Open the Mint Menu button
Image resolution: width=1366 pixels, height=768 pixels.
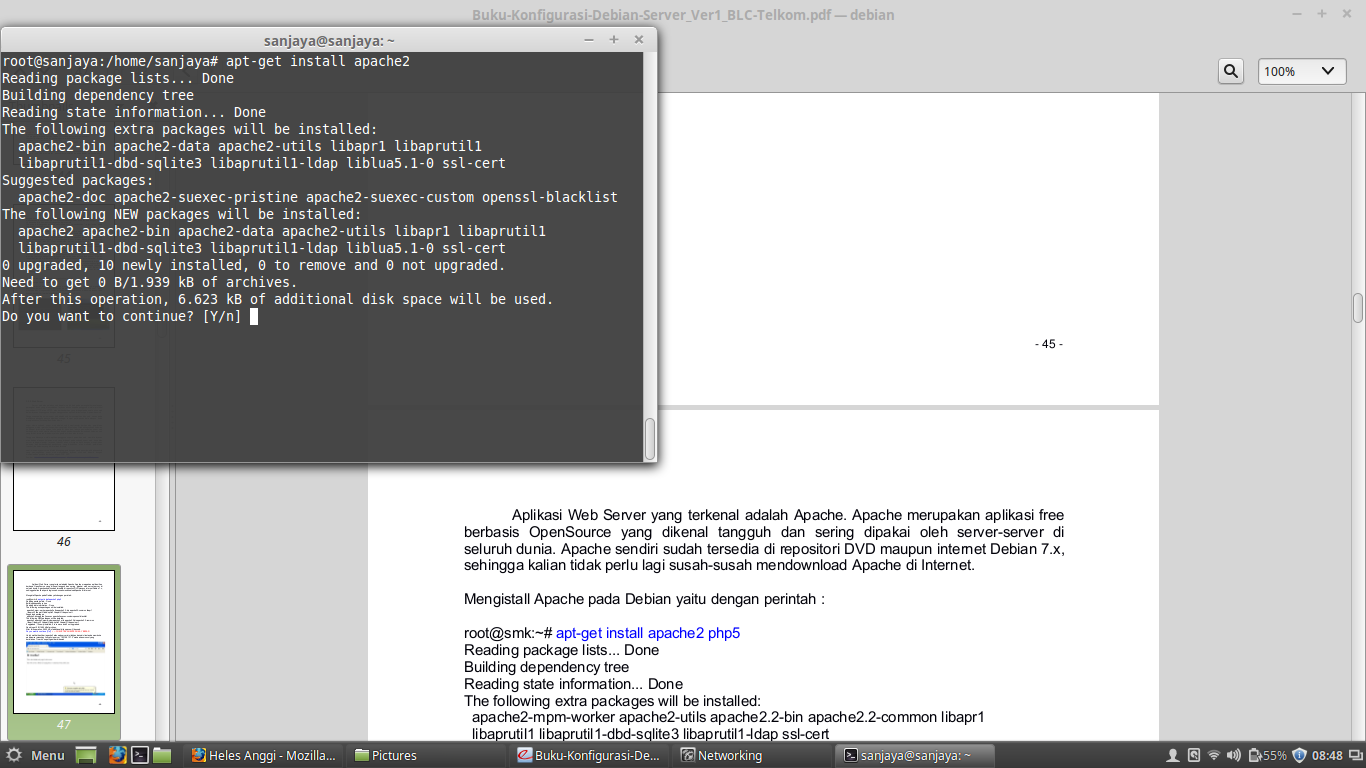pos(35,755)
